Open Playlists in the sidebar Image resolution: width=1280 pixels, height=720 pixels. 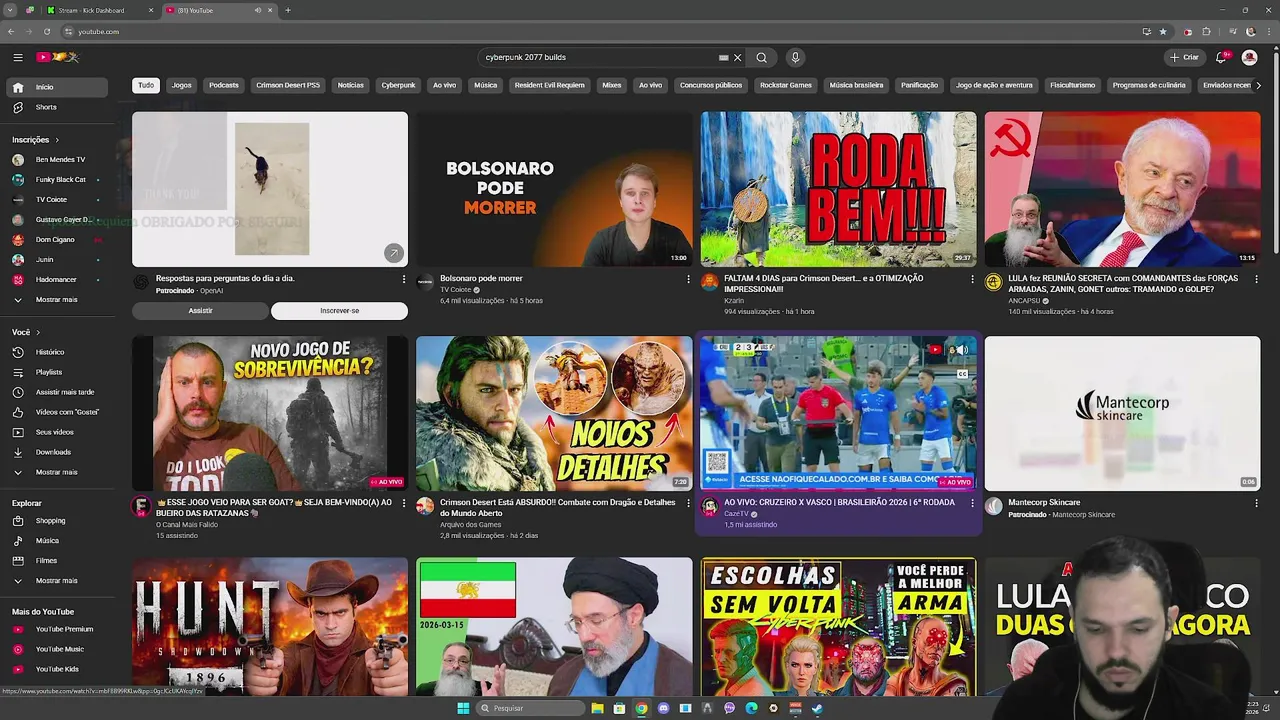coord(59,372)
